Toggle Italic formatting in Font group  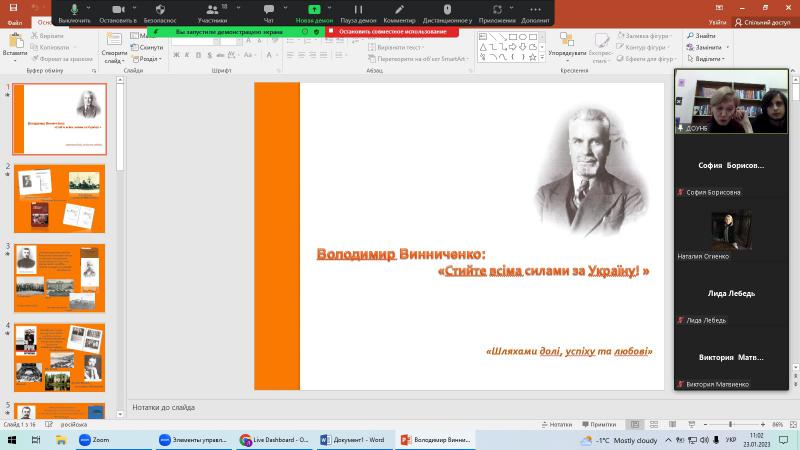click(x=187, y=55)
